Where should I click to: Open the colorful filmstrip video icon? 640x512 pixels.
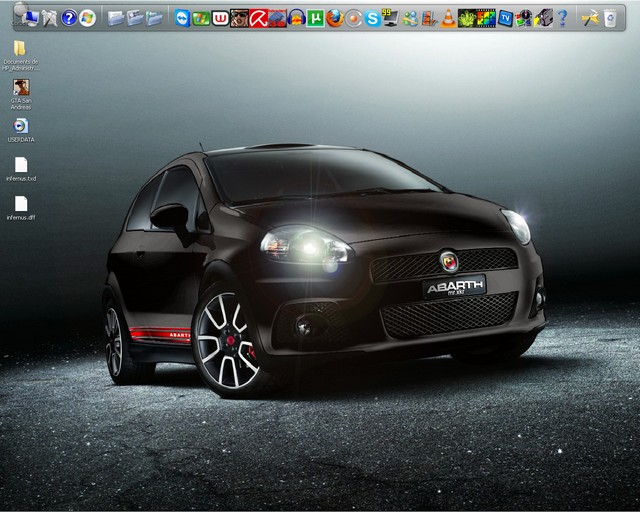coord(486,18)
